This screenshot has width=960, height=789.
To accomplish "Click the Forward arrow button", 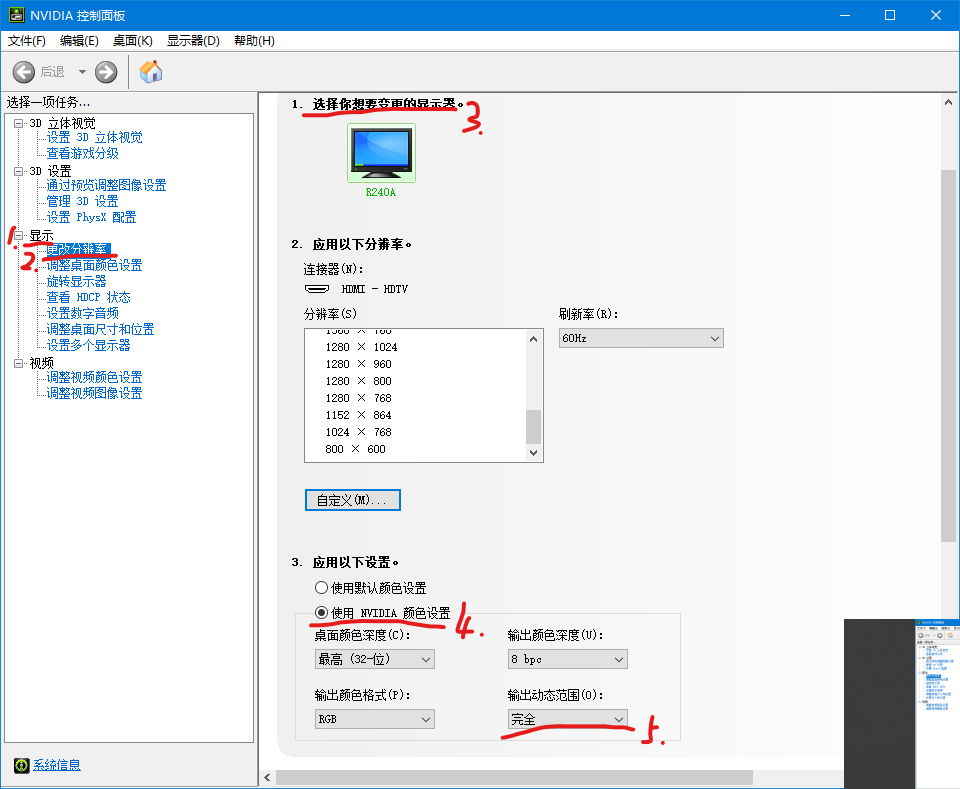I will [106, 72].
